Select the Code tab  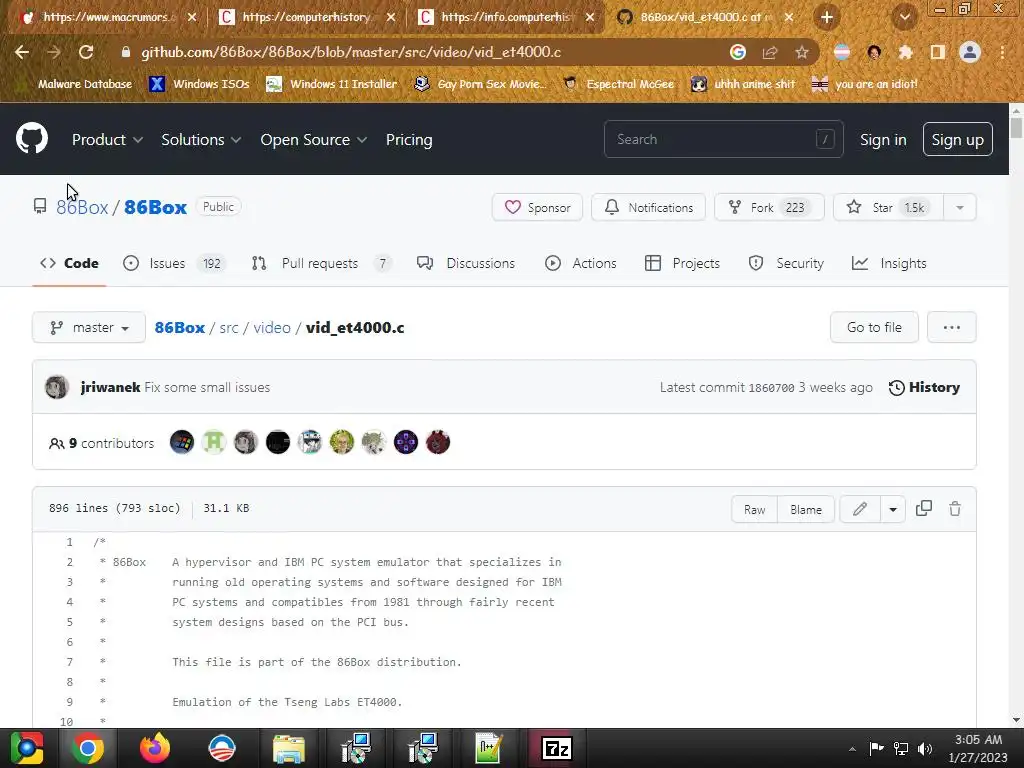[x=69, y=263]
